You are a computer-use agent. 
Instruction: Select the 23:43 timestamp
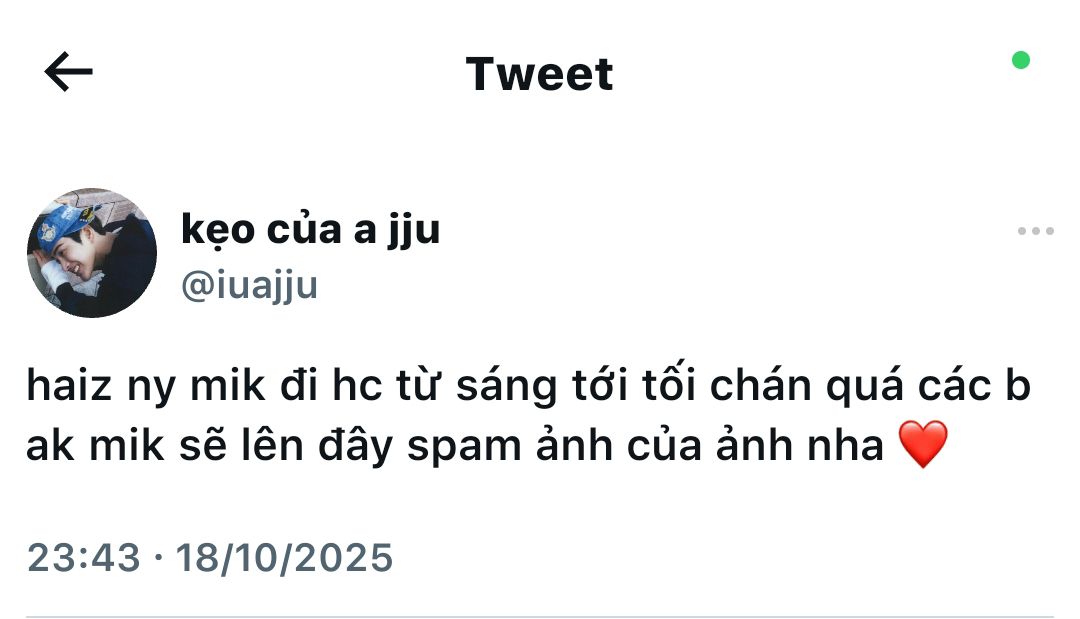[x=84, y=557]
